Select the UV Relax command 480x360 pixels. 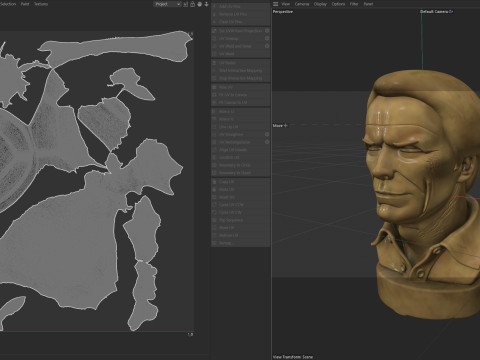tap(241, 63)
